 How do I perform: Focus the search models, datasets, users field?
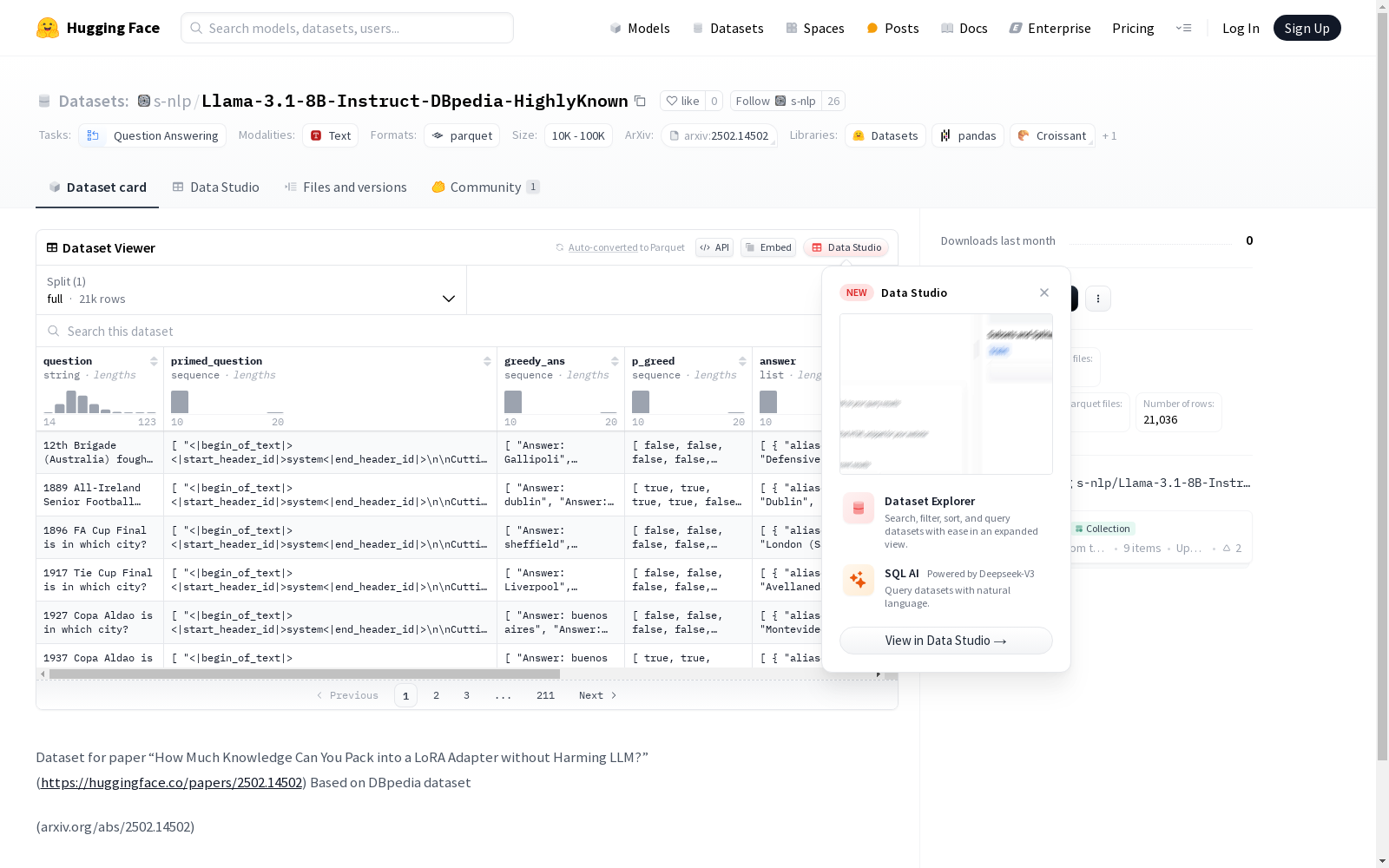(347, 28)
